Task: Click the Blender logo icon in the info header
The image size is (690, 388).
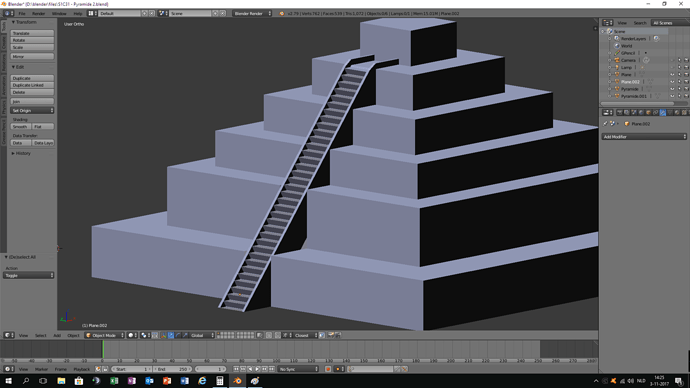Action: [x=282, y=14]
